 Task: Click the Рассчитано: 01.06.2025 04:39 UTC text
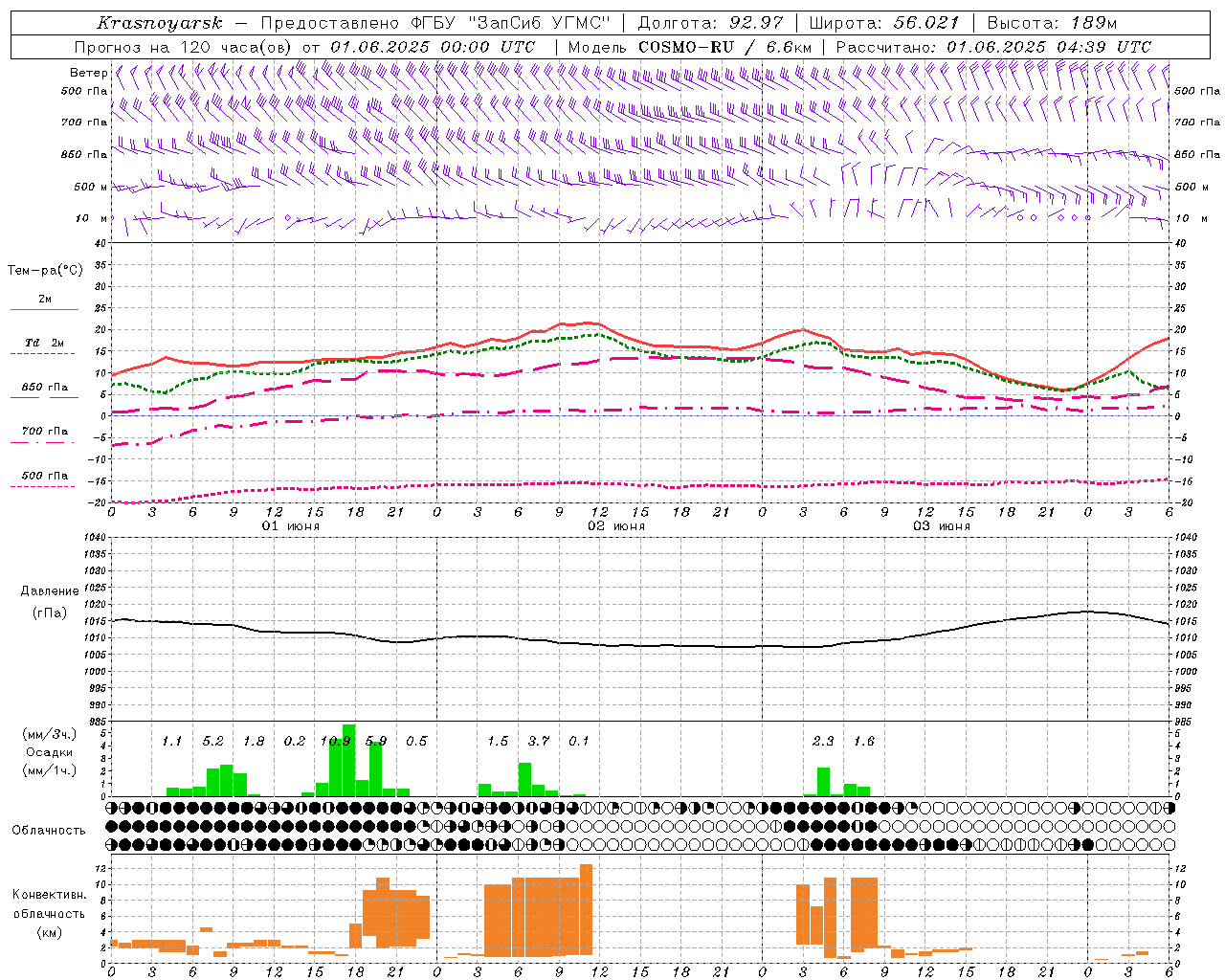tap(993, 47)
